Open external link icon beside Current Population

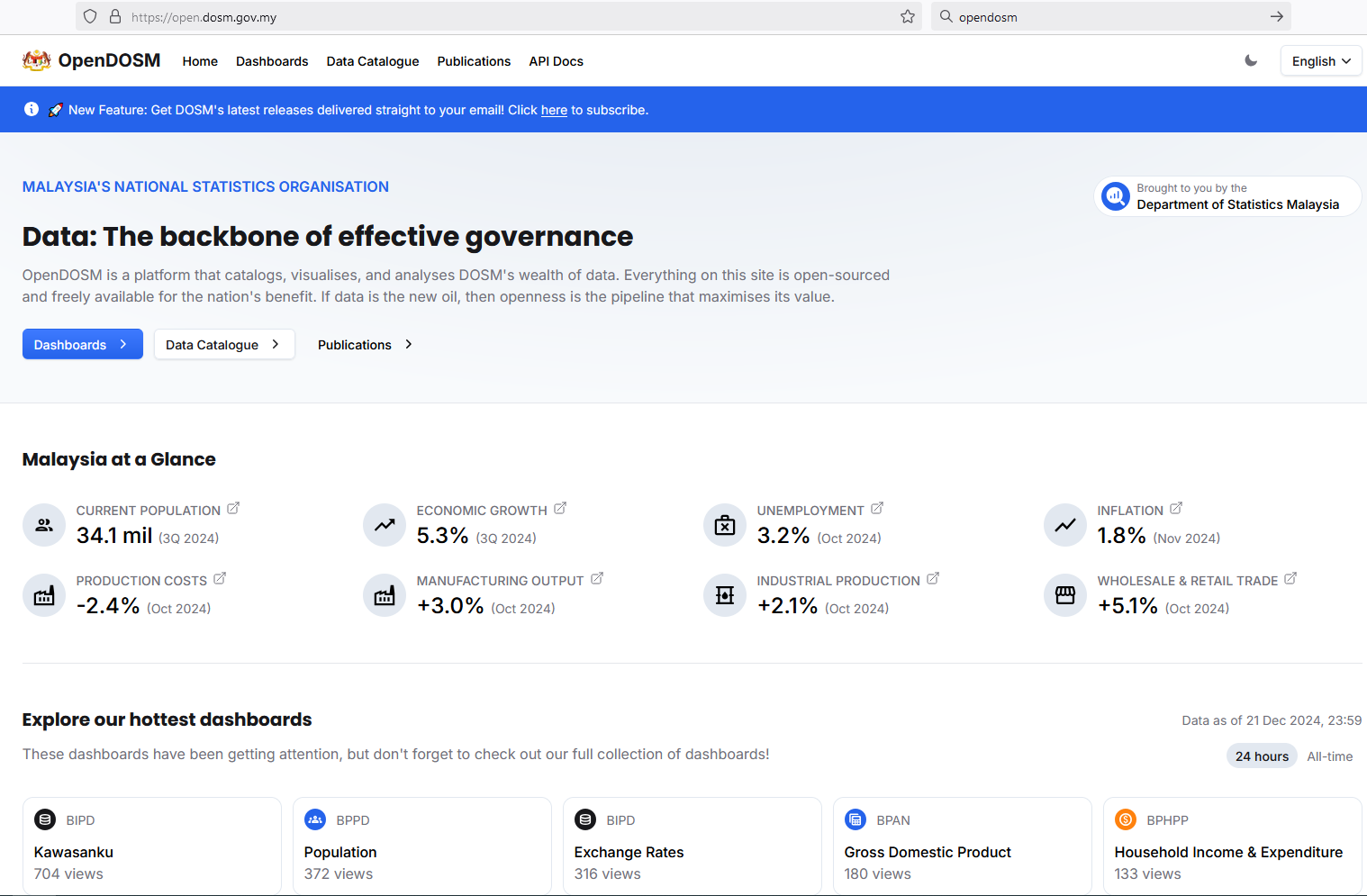(233, 509)
